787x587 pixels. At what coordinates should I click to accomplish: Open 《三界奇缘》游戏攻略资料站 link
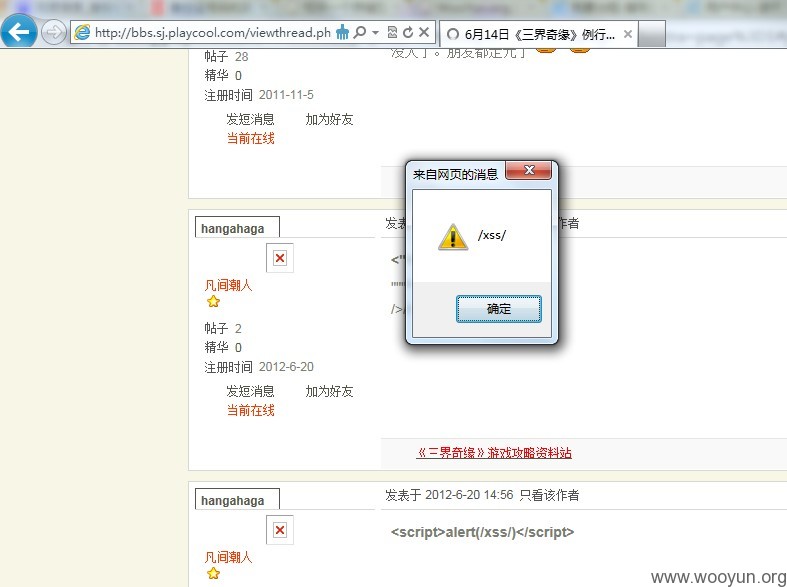494,453
